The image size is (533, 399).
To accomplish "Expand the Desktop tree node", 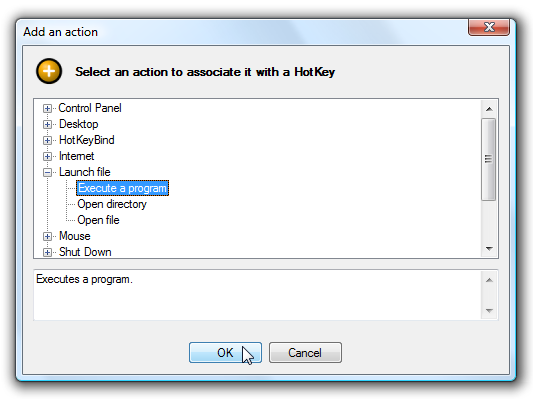I will (47, 124).
